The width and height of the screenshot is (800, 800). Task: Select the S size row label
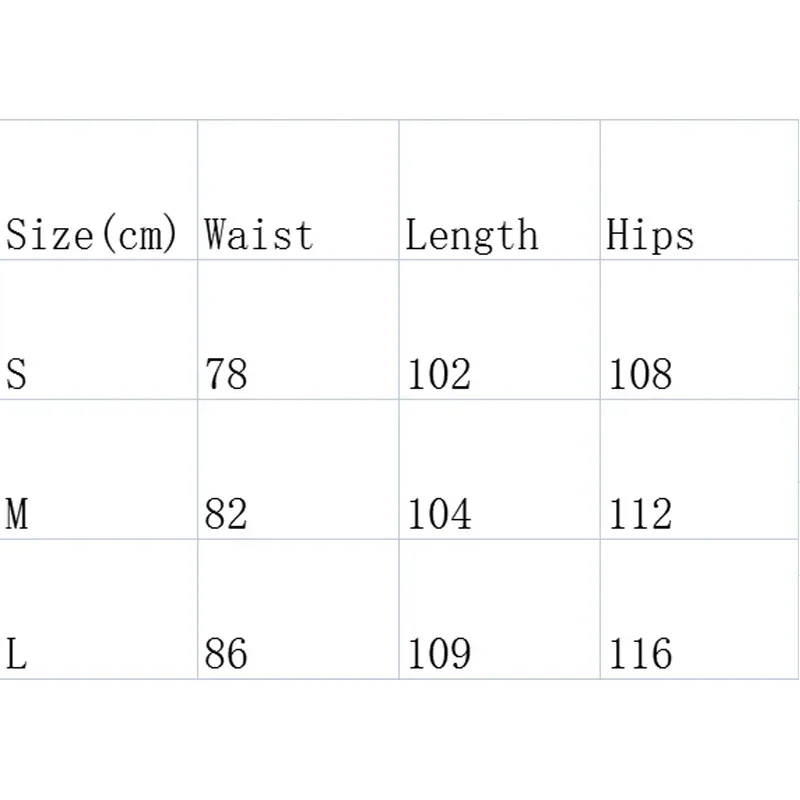point(17,375)
